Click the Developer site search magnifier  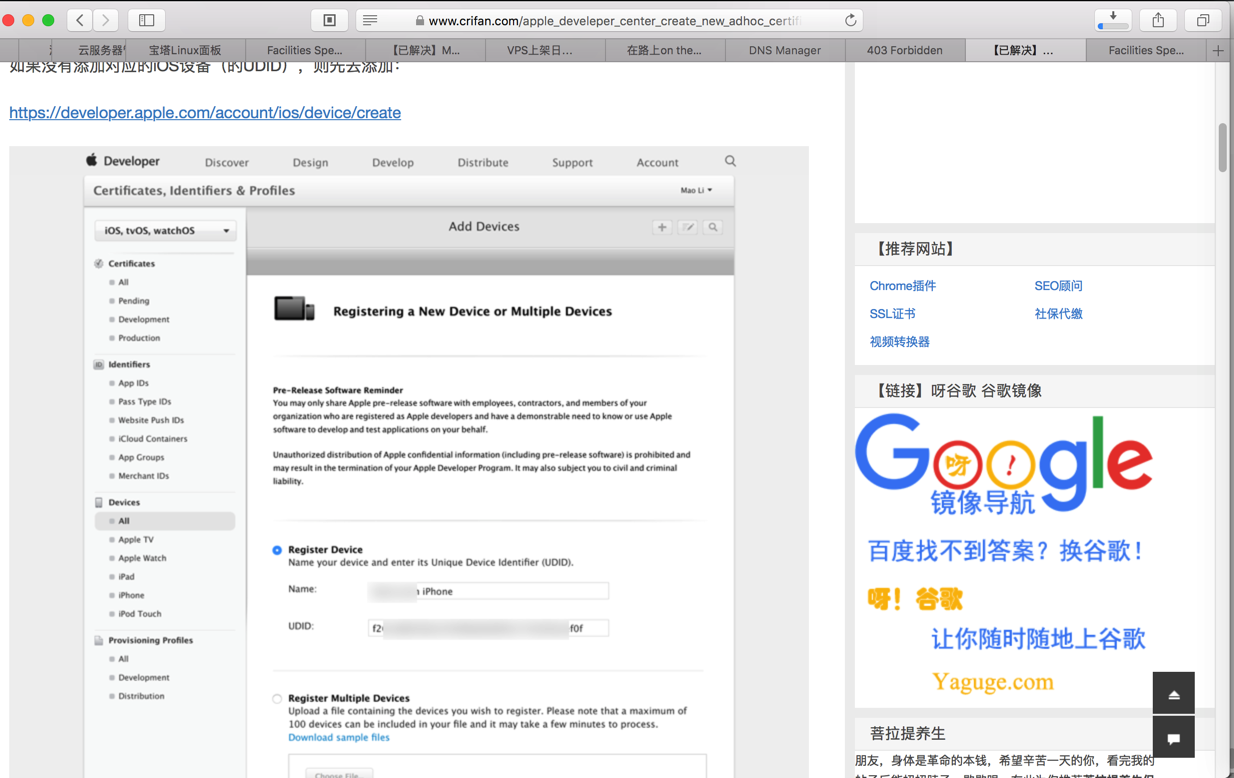pos(730,161)
